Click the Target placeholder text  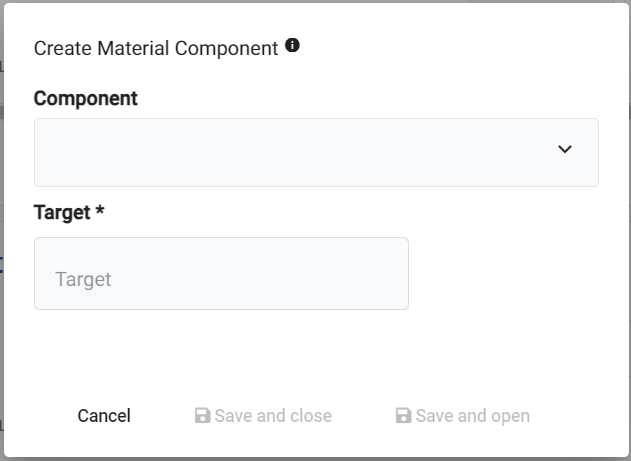[83, 280]
